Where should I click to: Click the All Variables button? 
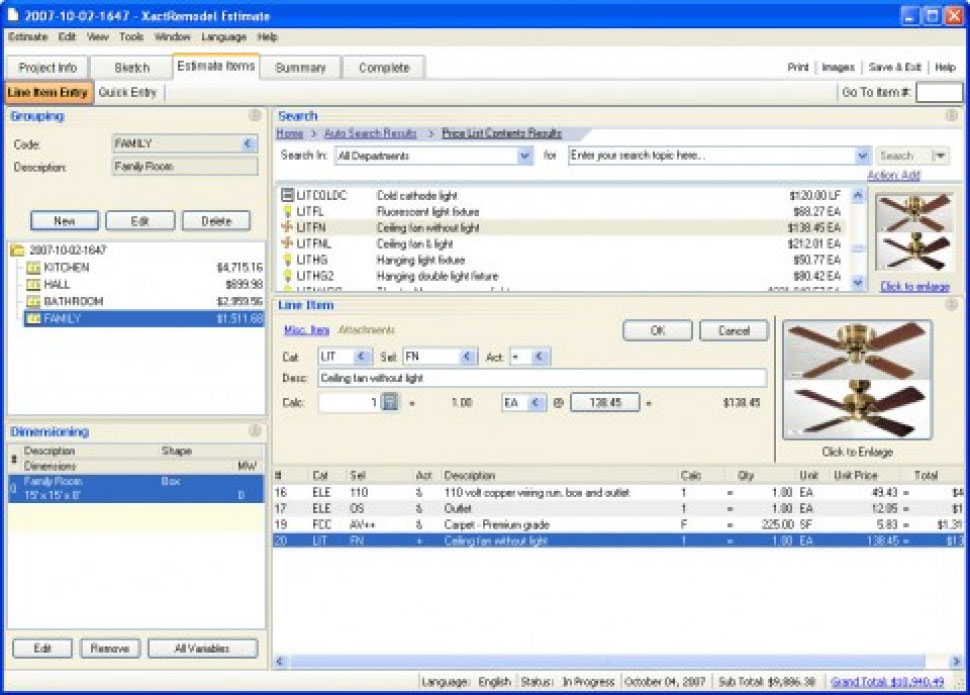click(202, 648)
